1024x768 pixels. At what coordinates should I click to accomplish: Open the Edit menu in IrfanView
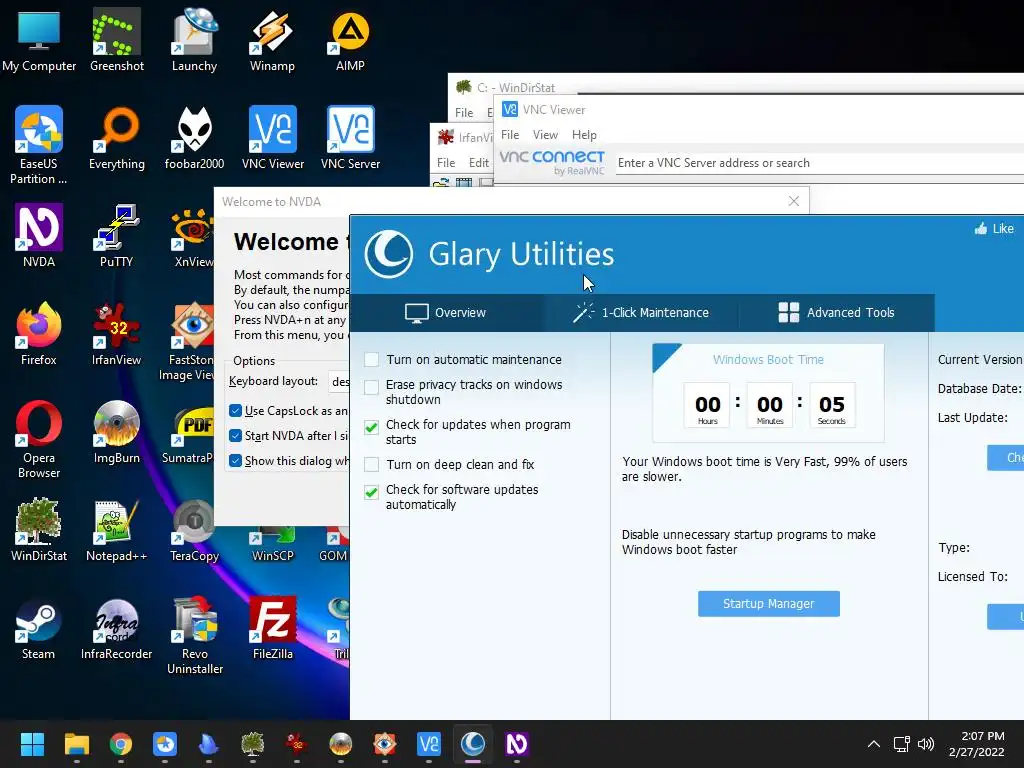click(479, 163)
